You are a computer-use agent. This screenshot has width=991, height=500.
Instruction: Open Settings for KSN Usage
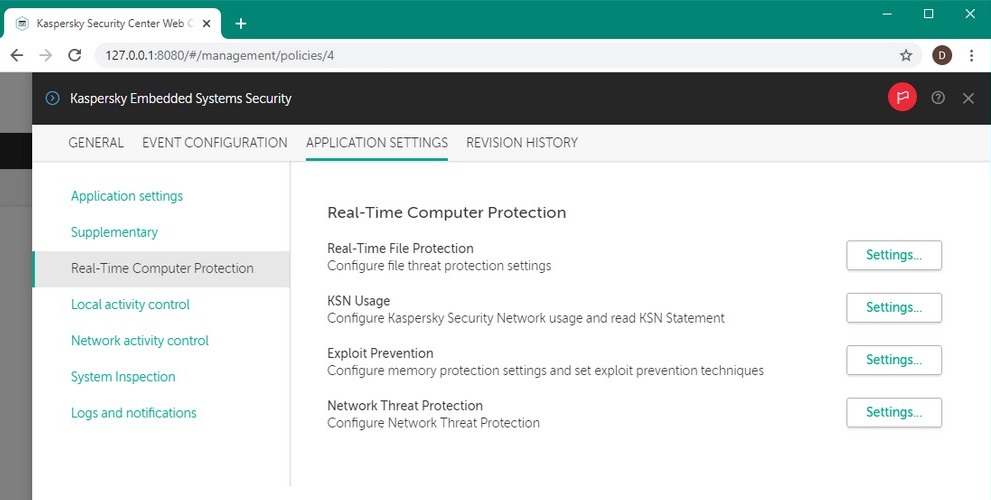coord(894,308)
